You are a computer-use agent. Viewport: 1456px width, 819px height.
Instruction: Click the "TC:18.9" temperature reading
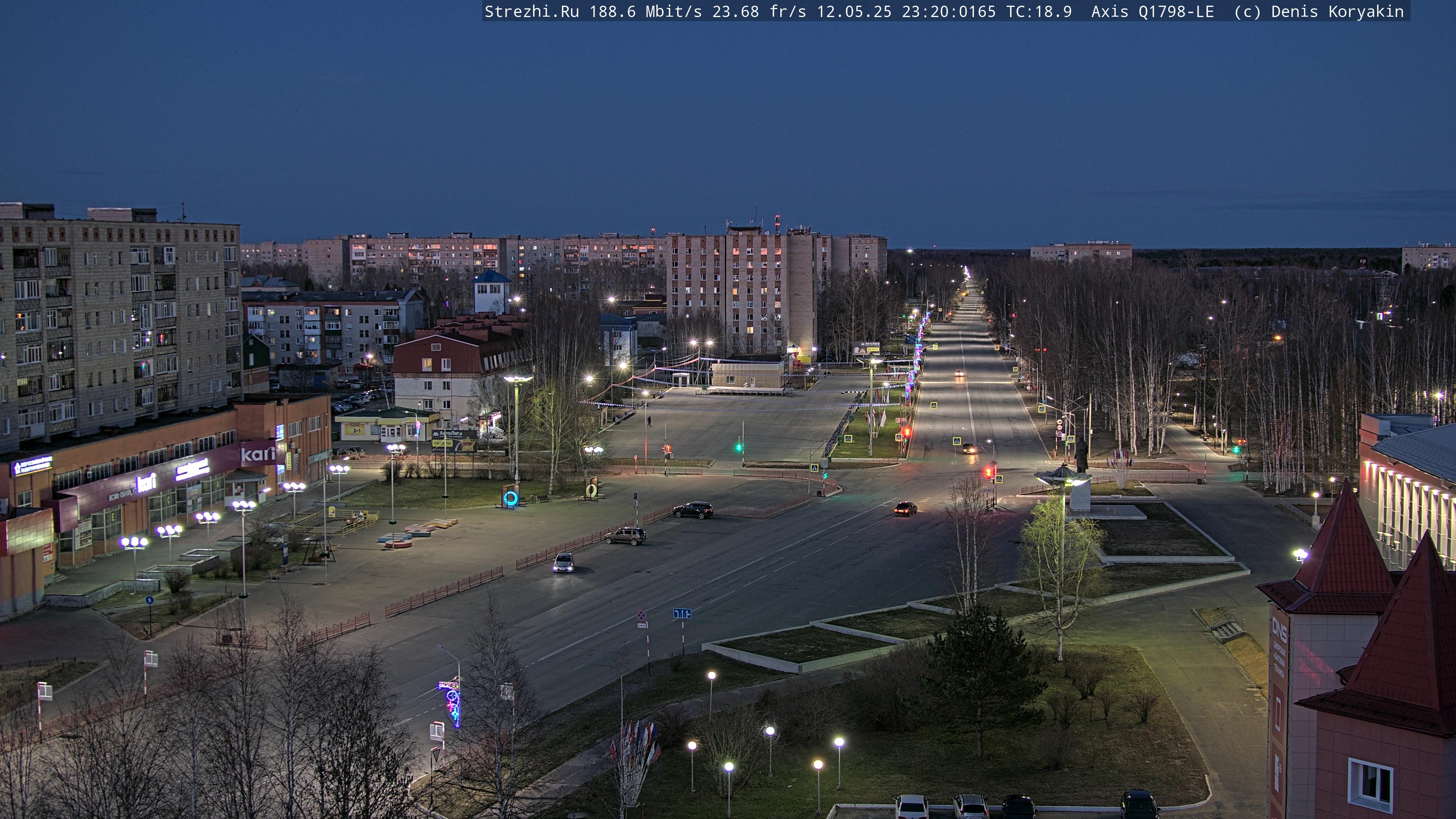click(x=1039, y=11)
